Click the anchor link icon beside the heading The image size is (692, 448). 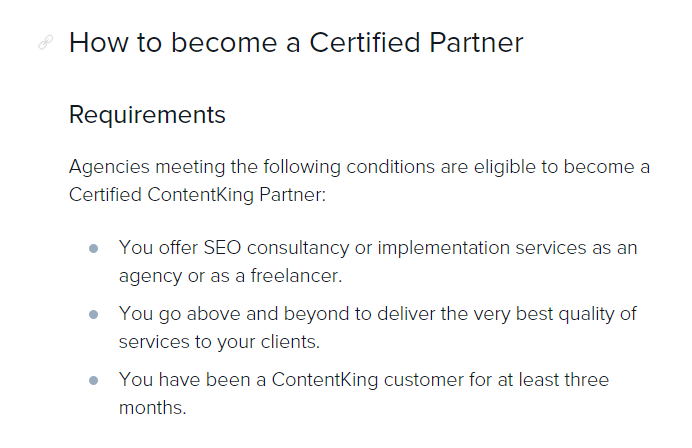(x=45, y=42)
